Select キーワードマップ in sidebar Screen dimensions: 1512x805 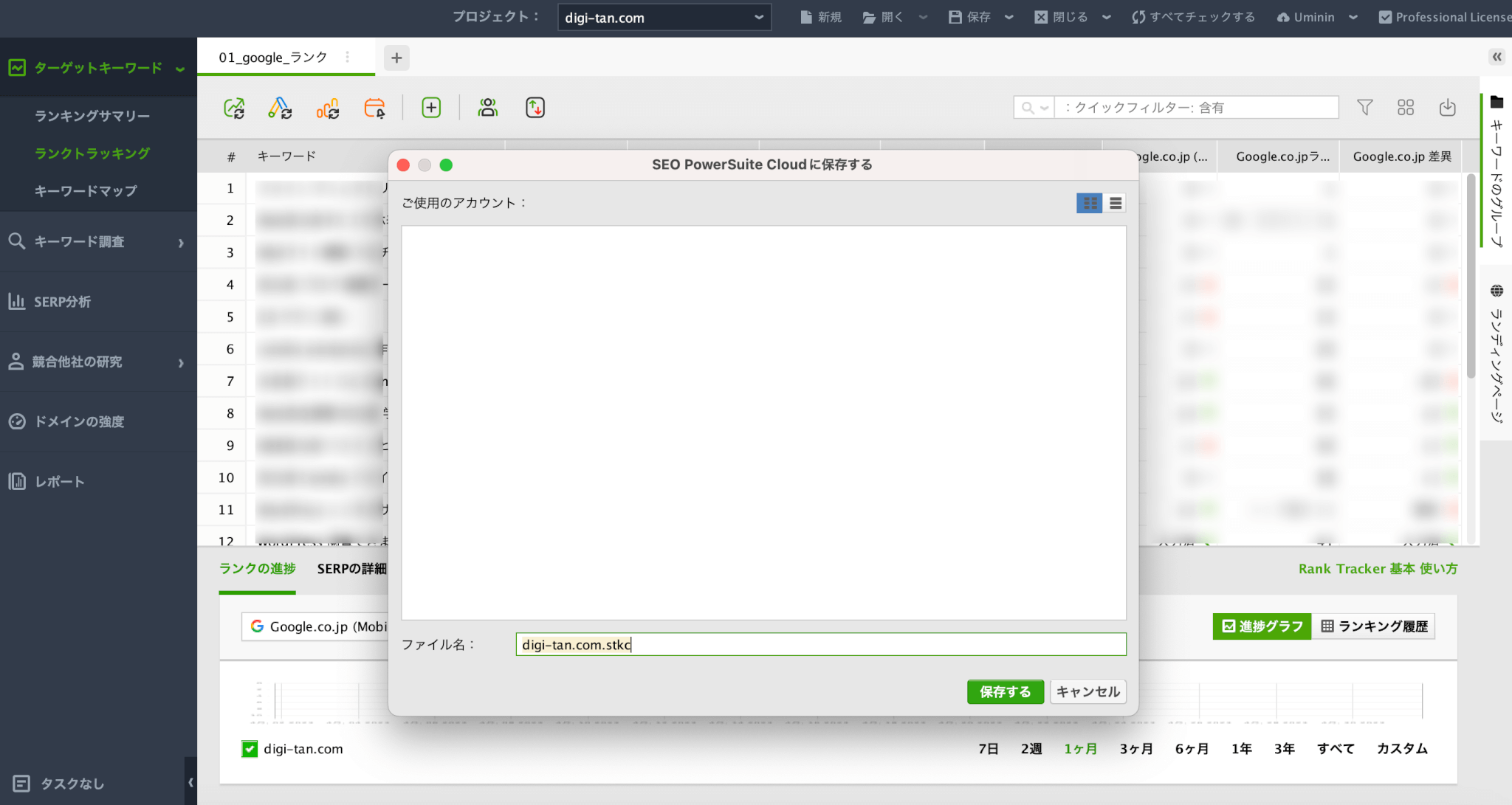pyautogui.click(x=86, y=190)
